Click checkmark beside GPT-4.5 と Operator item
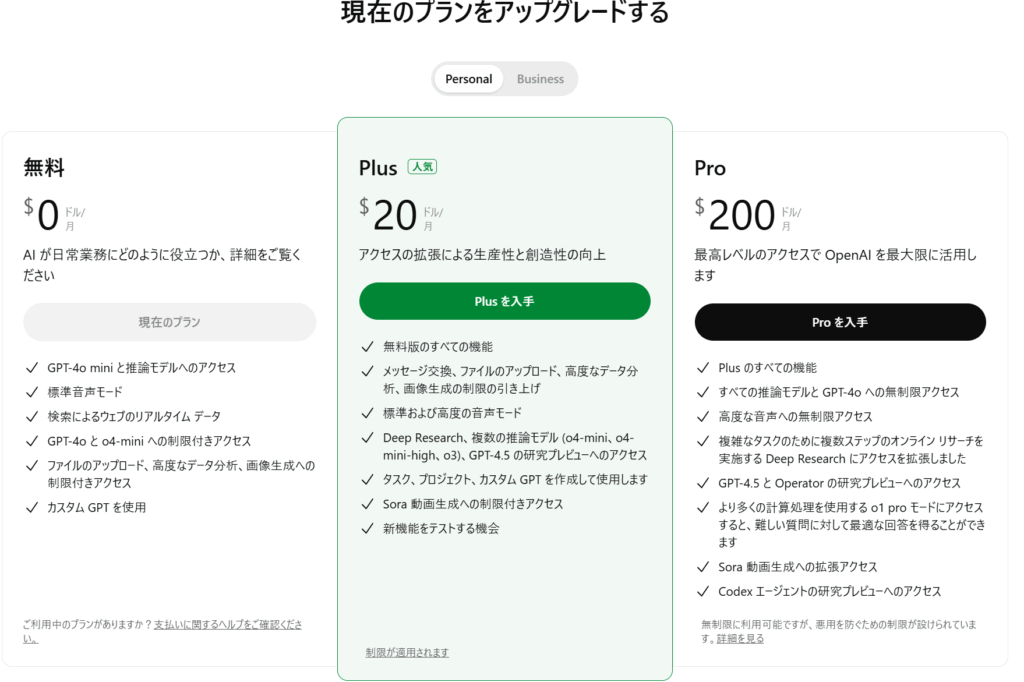 click(x=703, y=483)
